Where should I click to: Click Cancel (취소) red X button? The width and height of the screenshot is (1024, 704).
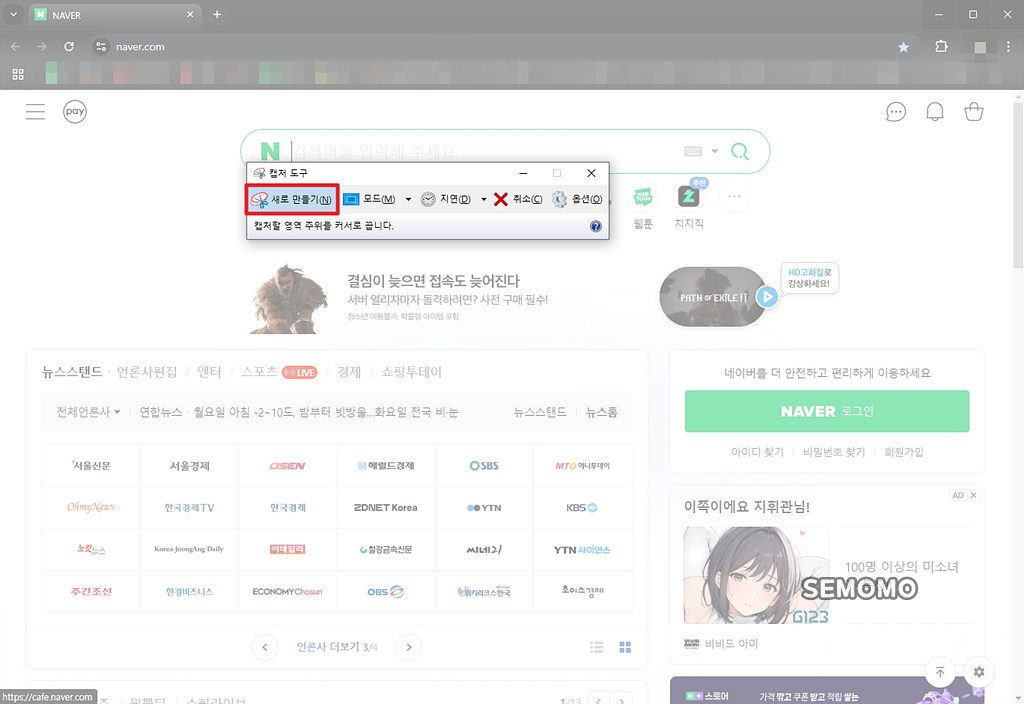pos(518,199)
